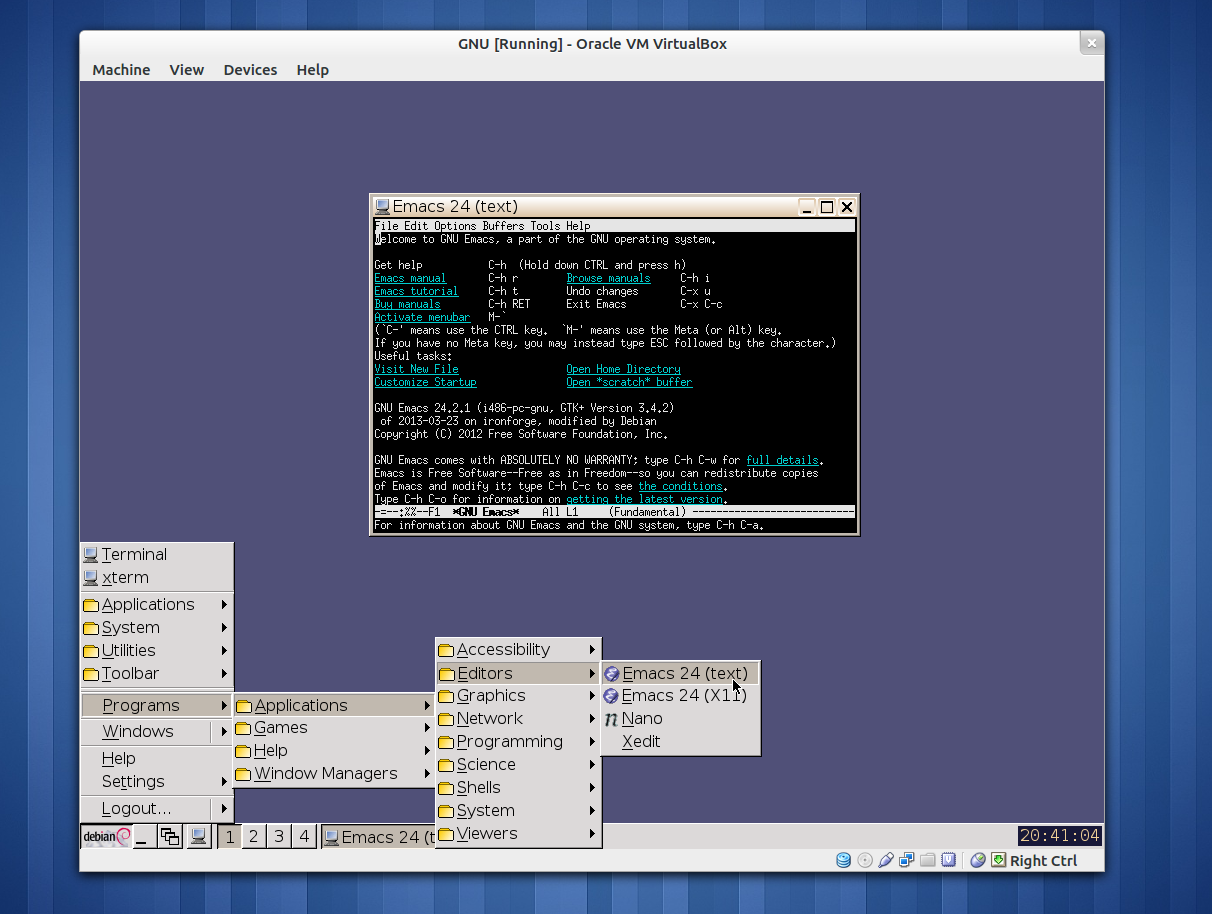Select the Programs menu entry

[157, 705]
